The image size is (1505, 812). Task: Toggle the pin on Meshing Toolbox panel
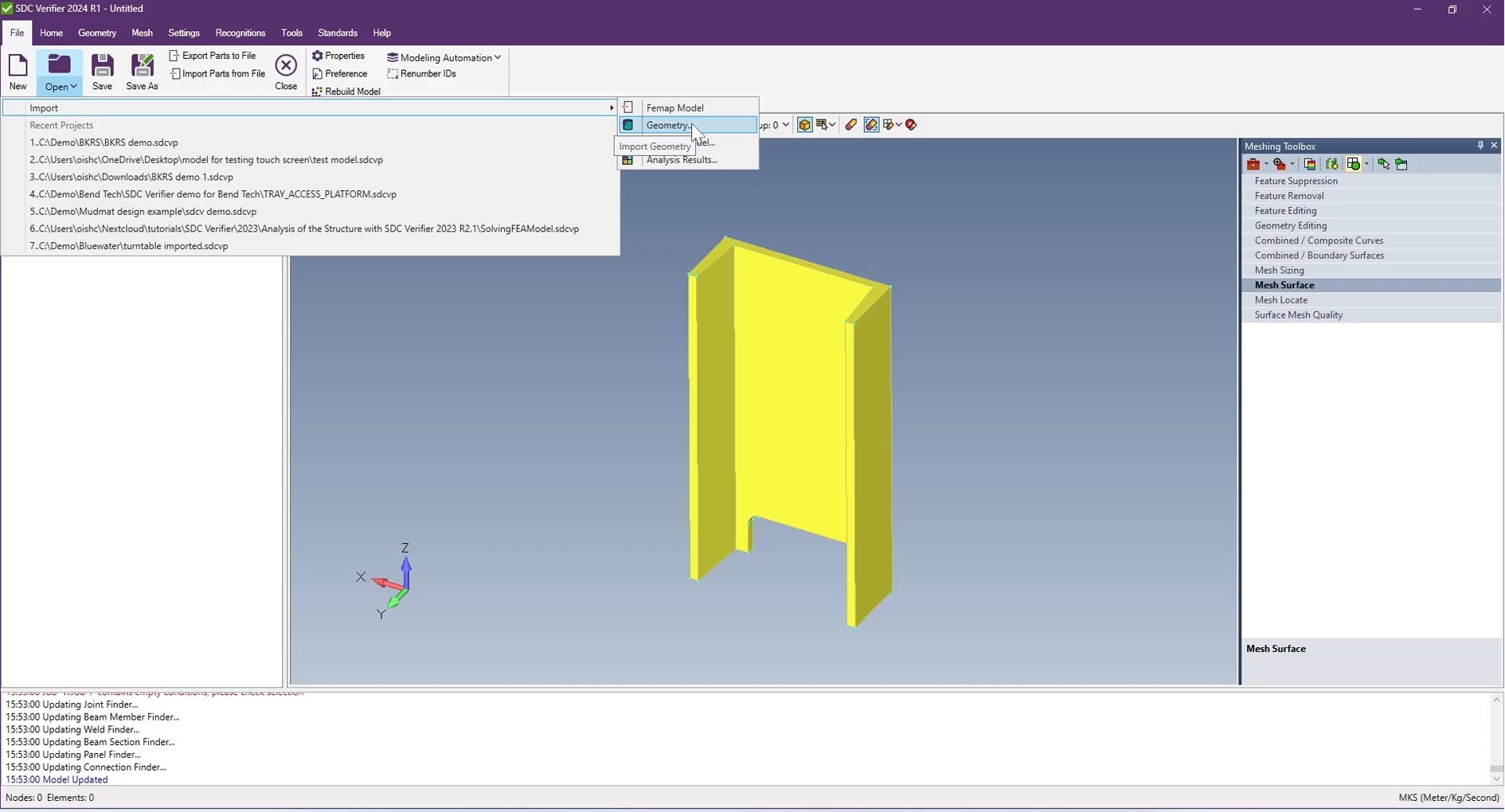click(1480, 146)
